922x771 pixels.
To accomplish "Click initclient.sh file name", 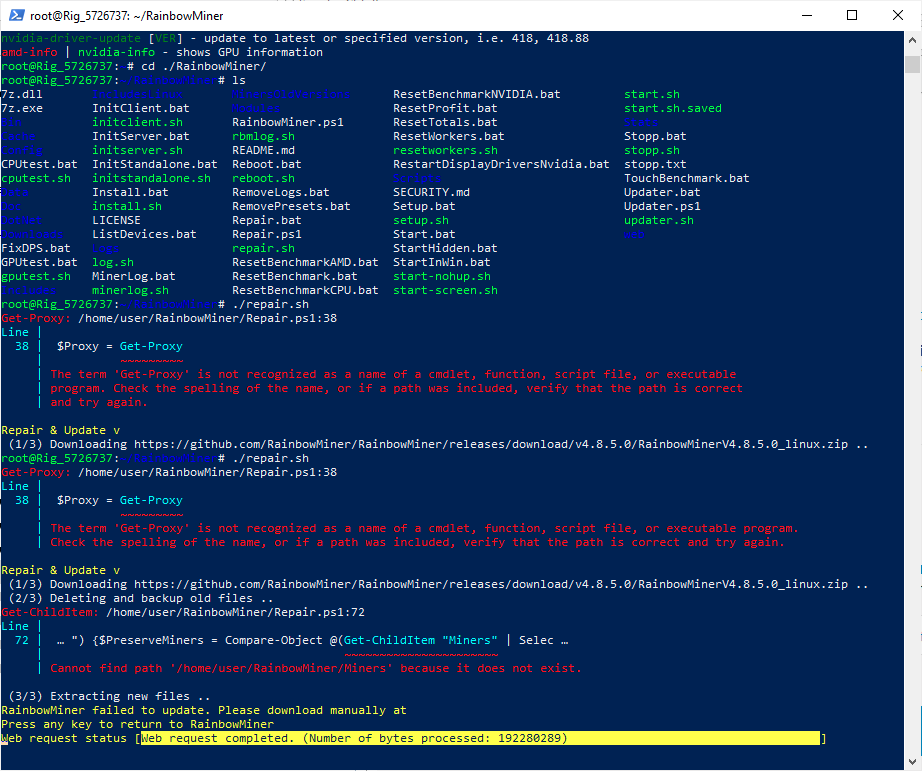I will [137, 122].
